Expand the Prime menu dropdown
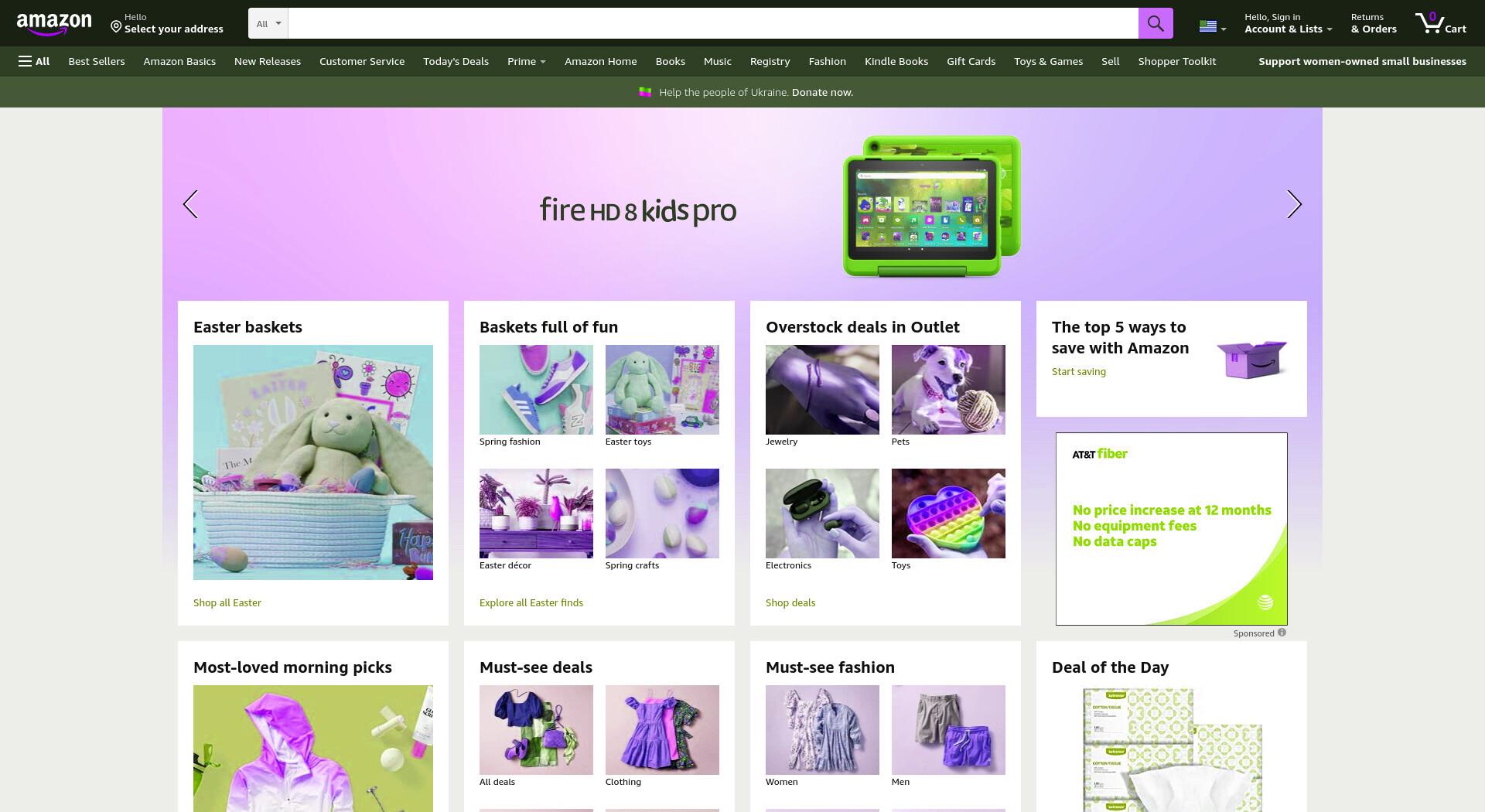Image resolution: width=1485 pixels, height=812 pixels. (526, 61)
